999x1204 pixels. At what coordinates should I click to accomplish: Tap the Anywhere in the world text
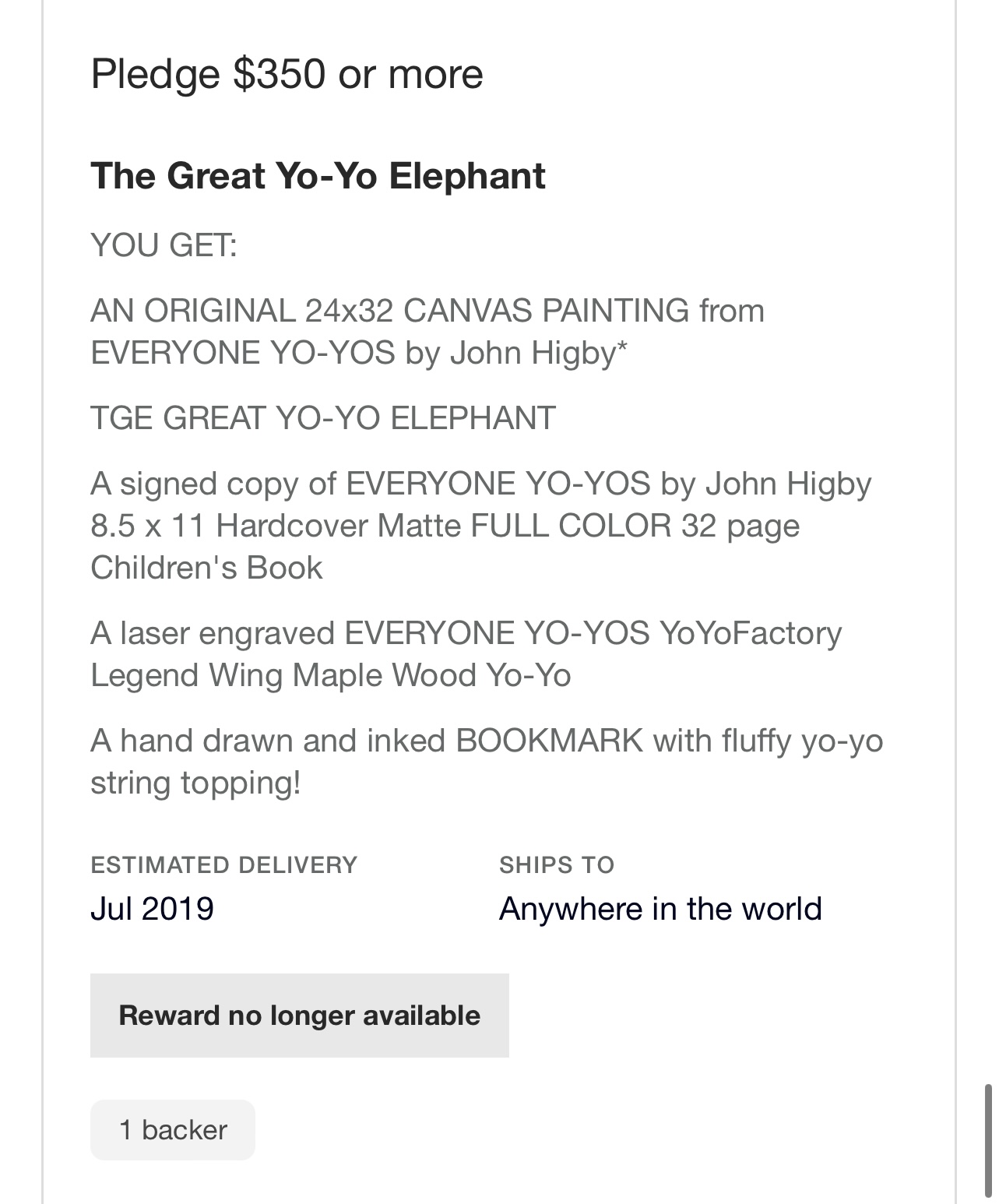pos(660,909)
